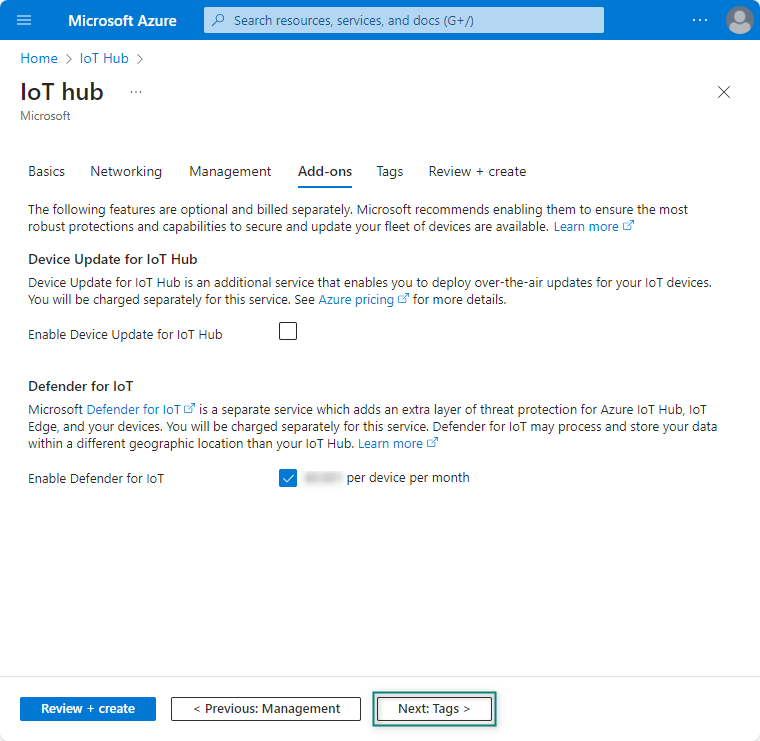Open the Azure pricing link
Viewport: 760px width, 741px height.
(356, 299)
